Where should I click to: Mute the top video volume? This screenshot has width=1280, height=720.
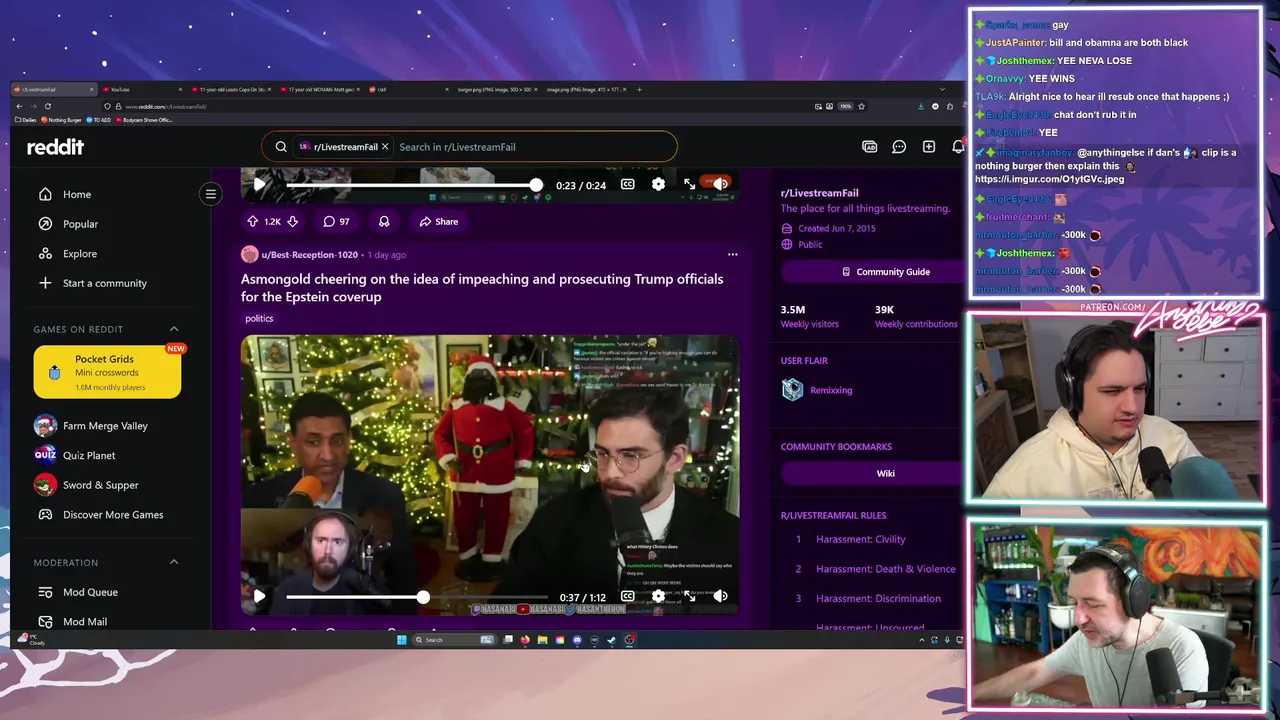[720, 185]
